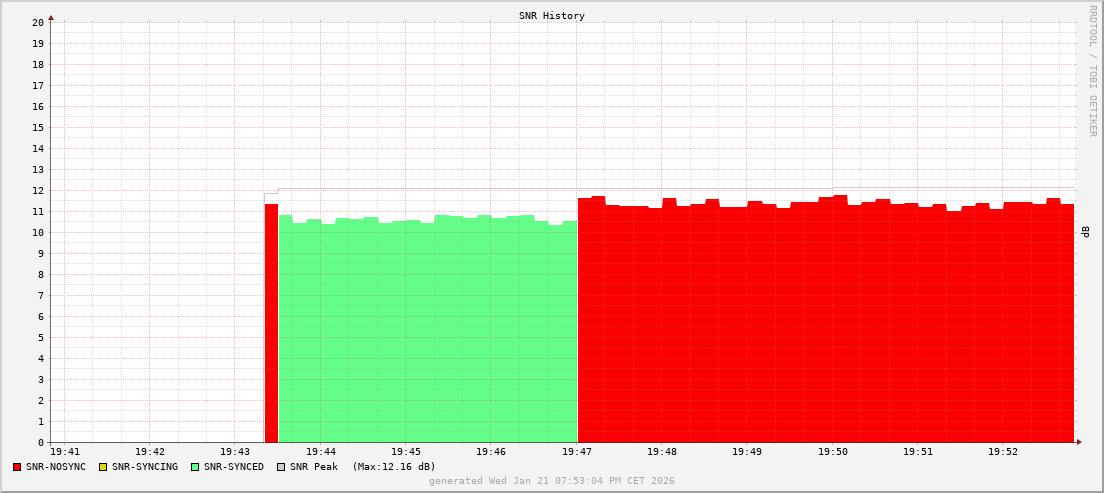This screenshot has width=1104, height=493.
Task: Click the red SNR-NOSYNC legend swatch
Action: tap(17, 467)
